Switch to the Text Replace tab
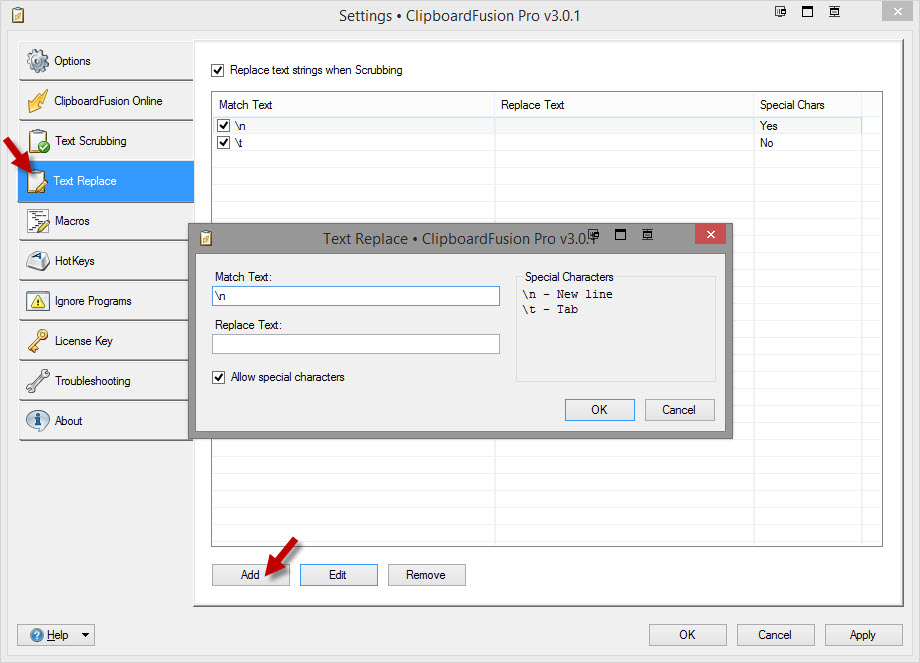 click(x=105, y=181)
